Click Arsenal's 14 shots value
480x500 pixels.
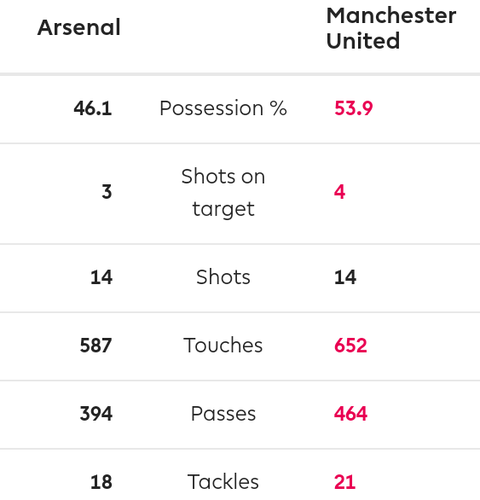101,277
